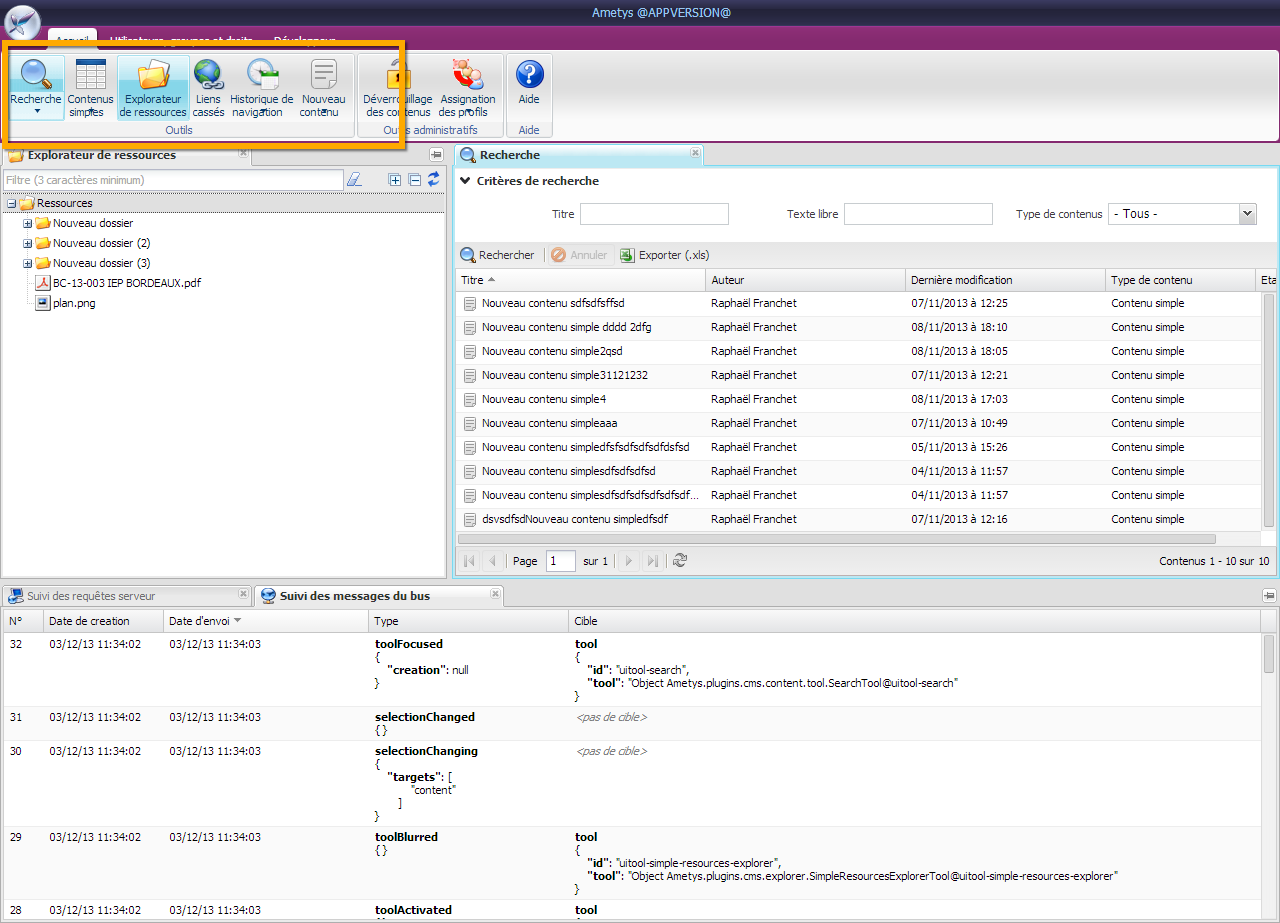The height and width of the screenshot is (923, 1280).
Task: Open the Recherche search tool
Action: pyautogui.click(x=36, y=78)
